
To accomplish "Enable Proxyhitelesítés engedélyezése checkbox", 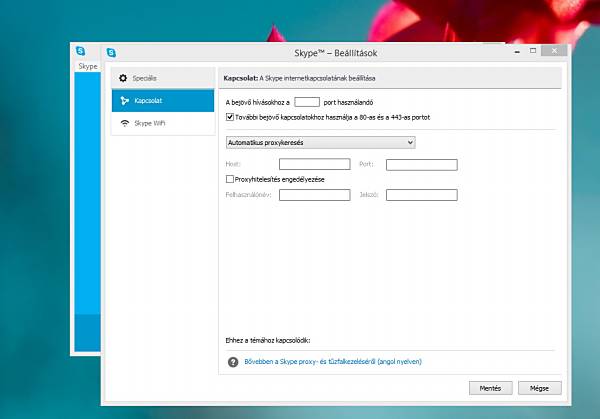I will point(230,179).
